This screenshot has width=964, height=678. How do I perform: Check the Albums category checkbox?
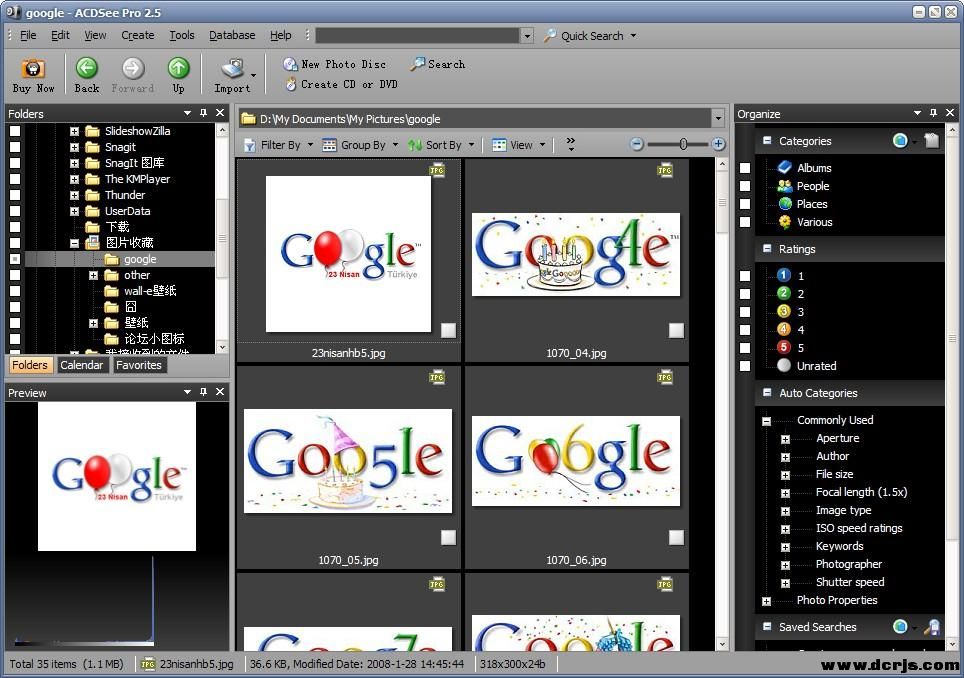[x=745, y=168]
